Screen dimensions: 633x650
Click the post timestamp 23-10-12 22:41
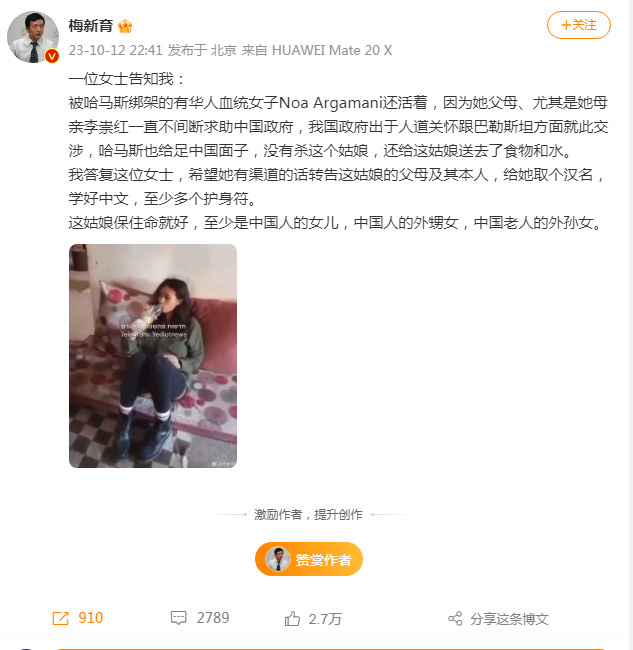pyautogui.click(x=115, y=51)
